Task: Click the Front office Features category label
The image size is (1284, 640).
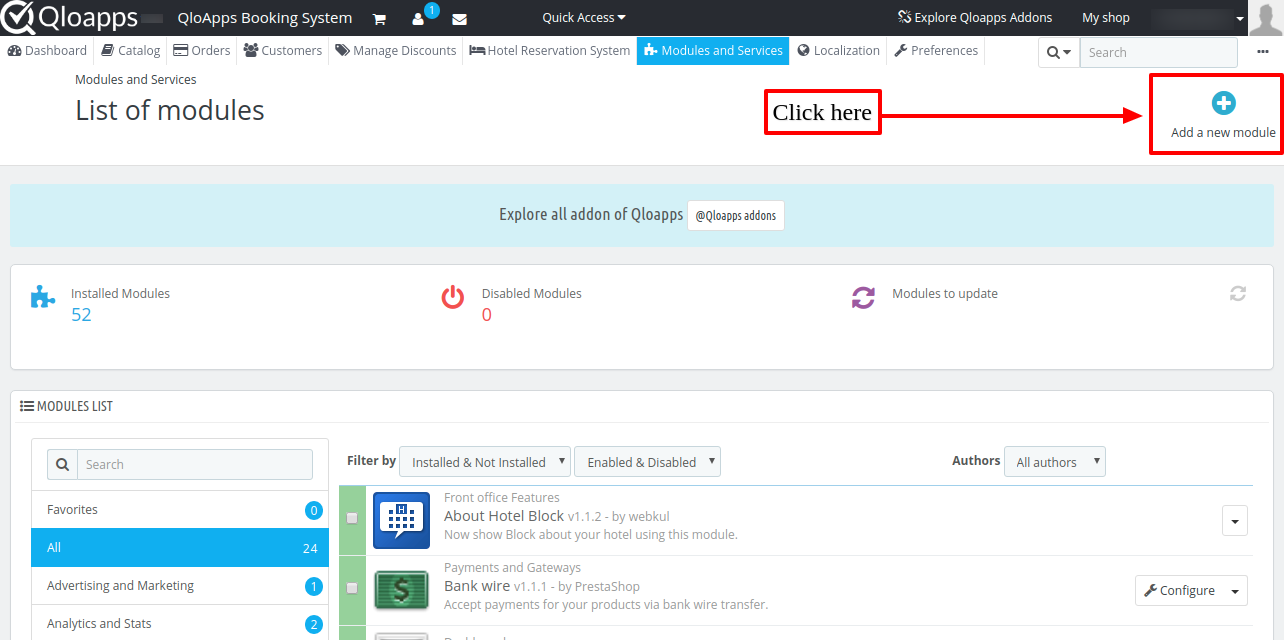Action: coord(502,497)
